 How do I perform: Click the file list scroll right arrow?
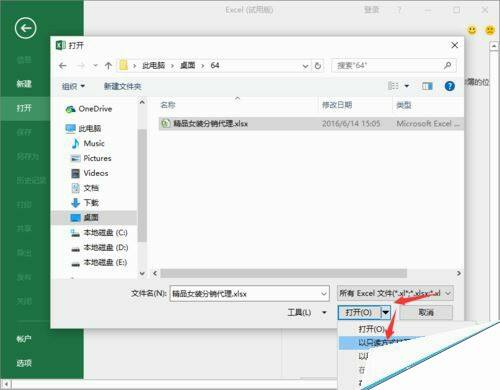(x=459, y=273)
